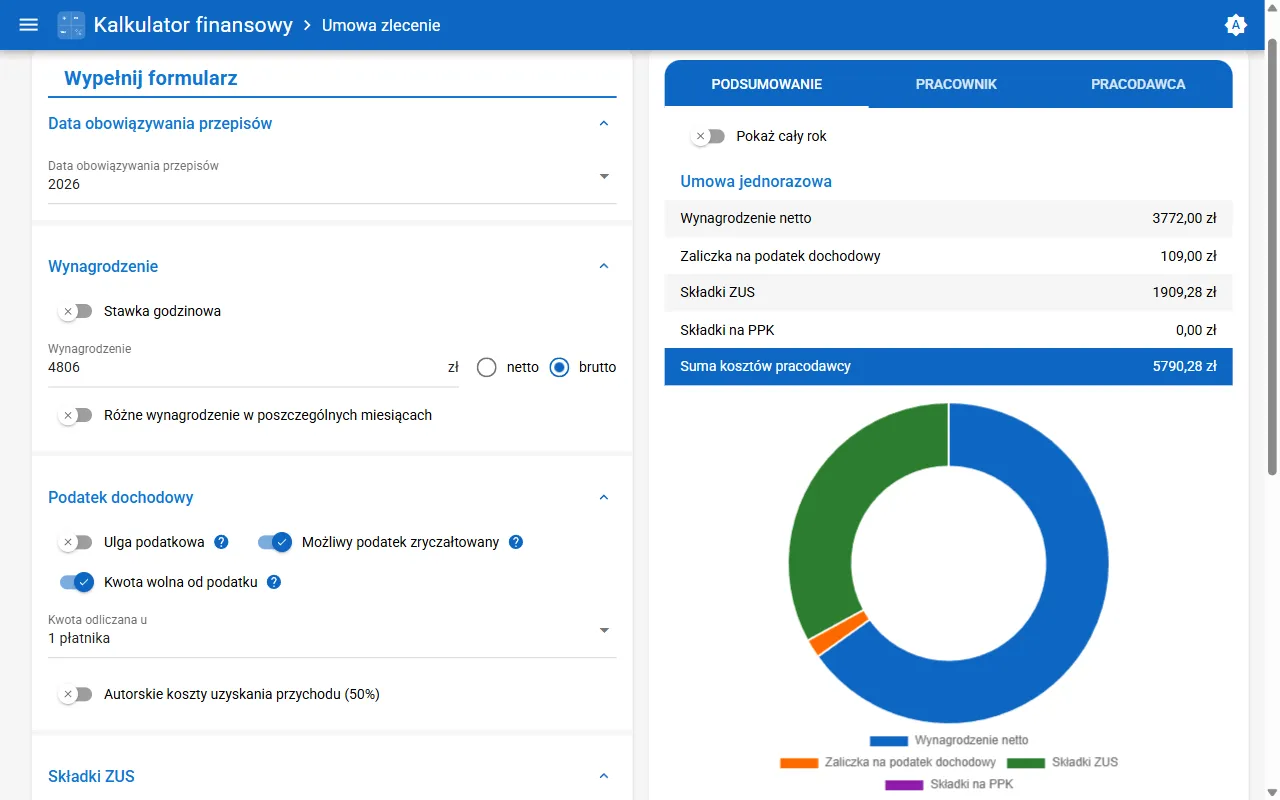The image size is (1280, 800).
Task: Open help icon next to Ulga podatkowa
Action: [222, 542]
